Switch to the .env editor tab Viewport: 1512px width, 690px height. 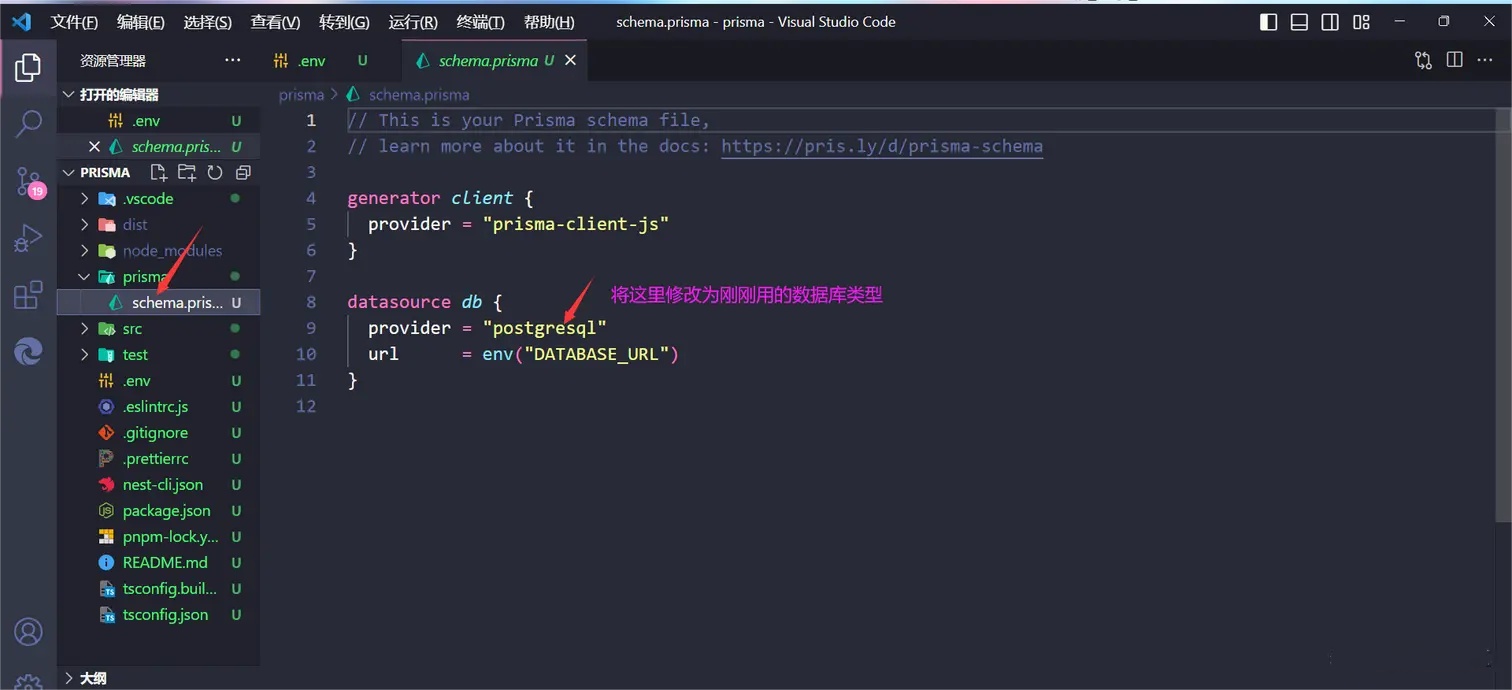click(311, 61)
